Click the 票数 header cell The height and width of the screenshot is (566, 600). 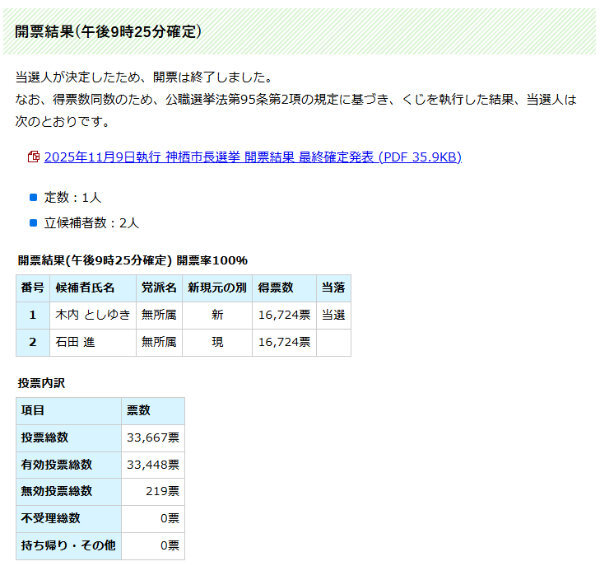153,411
